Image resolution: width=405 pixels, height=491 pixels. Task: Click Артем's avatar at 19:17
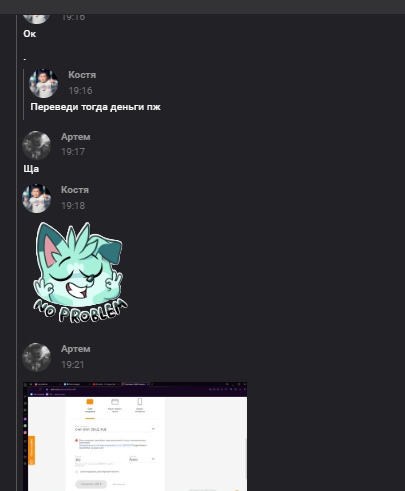[36, 145]
